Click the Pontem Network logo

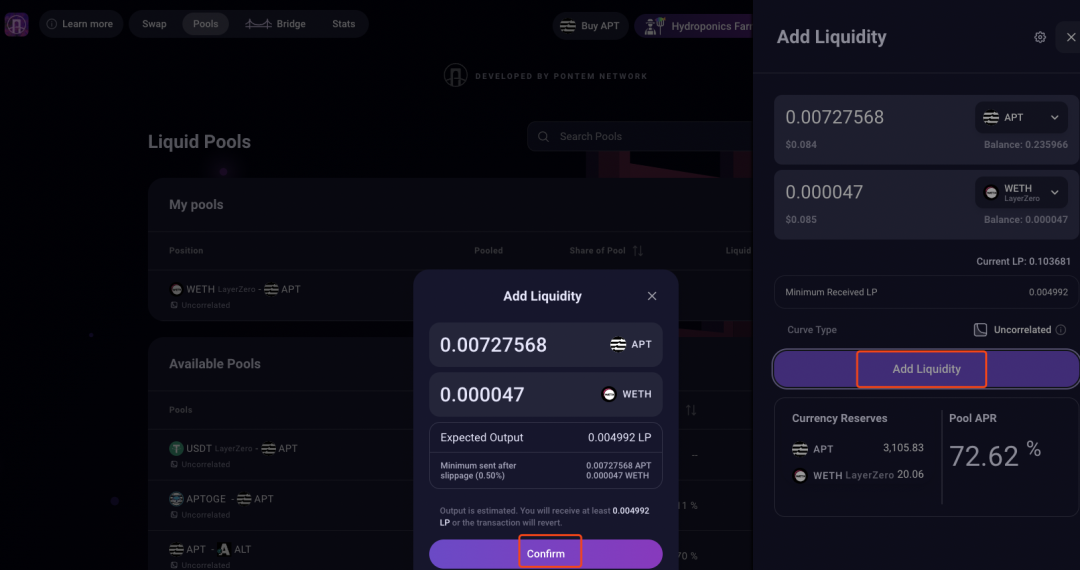[x=456, y=76]
